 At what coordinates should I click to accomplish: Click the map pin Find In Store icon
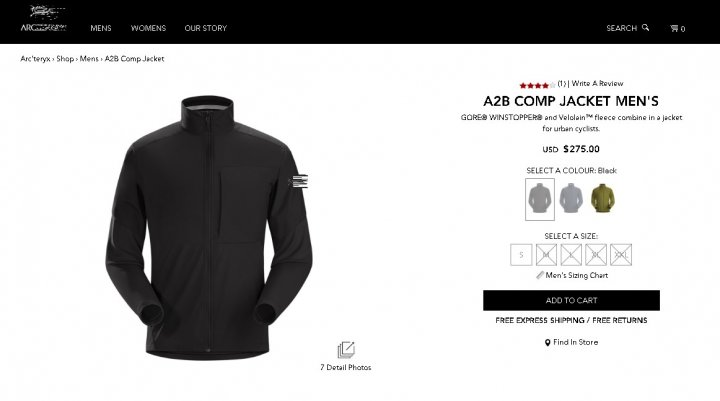pyautogui.click(x=547, y=342)
